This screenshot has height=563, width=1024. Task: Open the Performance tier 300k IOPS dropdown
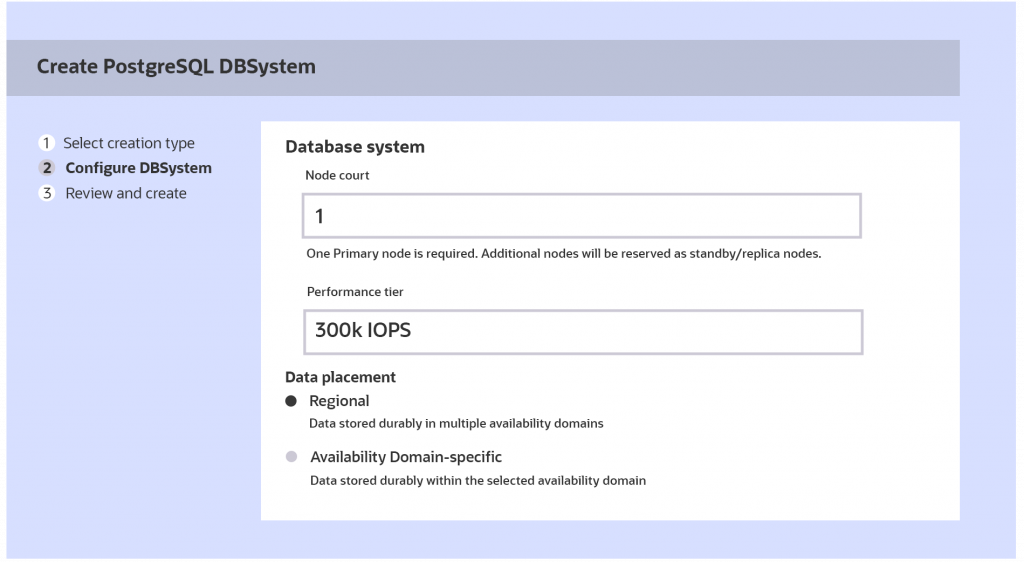click(583, 332)
